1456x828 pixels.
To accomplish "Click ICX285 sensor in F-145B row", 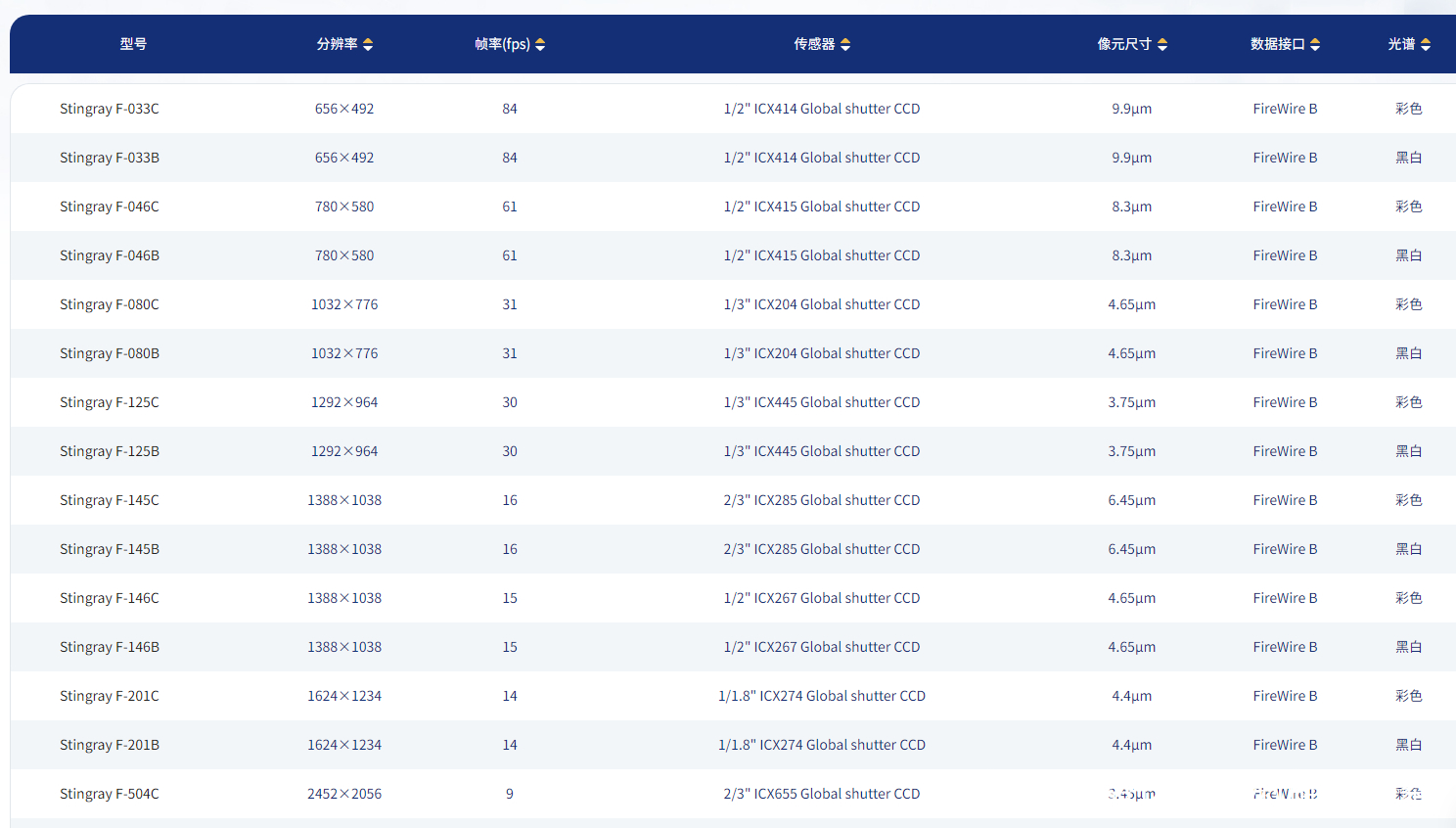I will pyautogui.click(x=822, y=549).
